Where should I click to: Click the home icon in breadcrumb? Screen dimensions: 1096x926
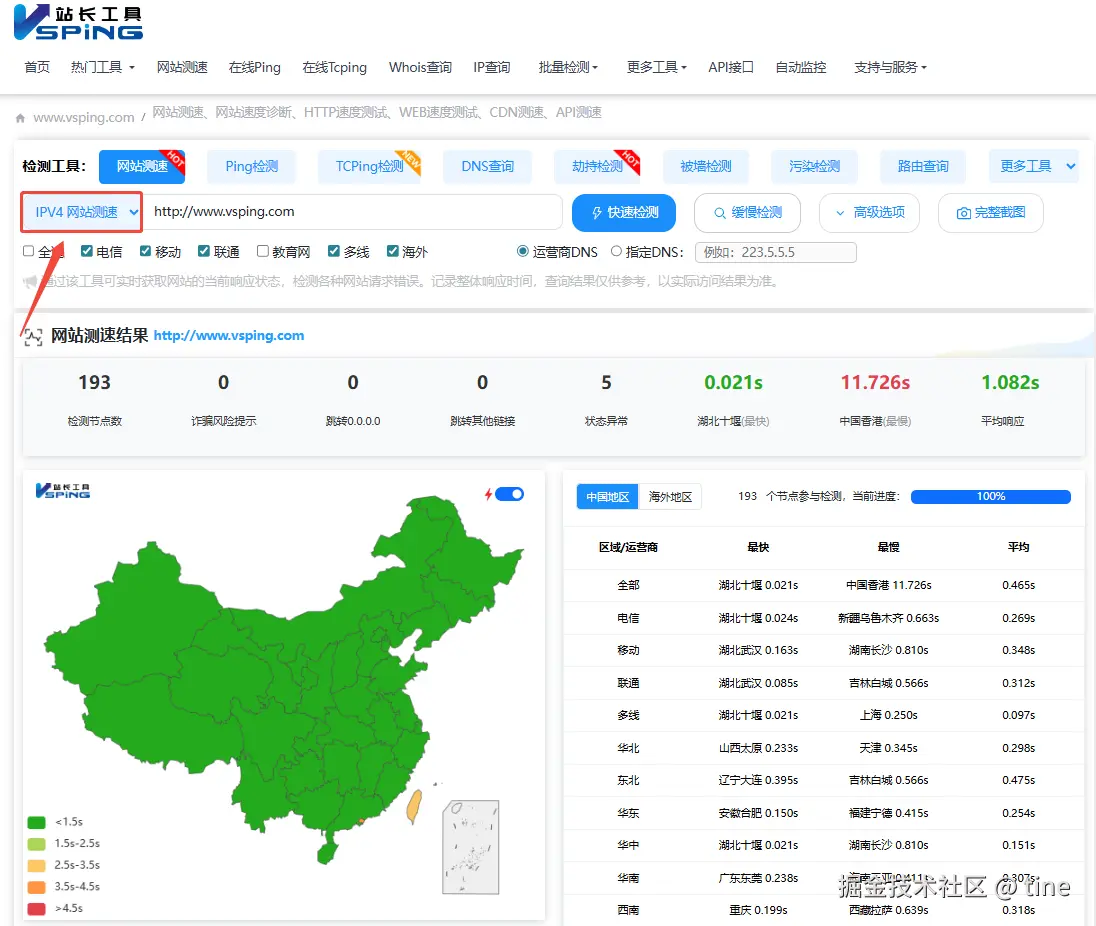tap(20, 118)
